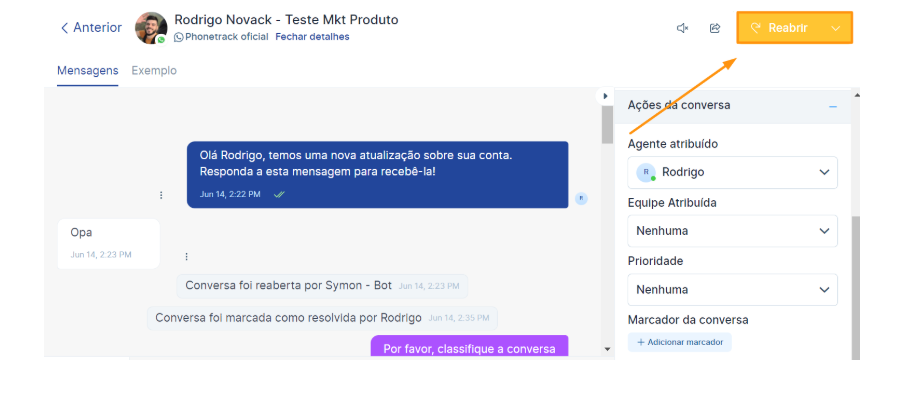The height and width of the screenshot is (400, 900).
Task: Open the Agente atribuído dropdown
Action: point(732,172)
